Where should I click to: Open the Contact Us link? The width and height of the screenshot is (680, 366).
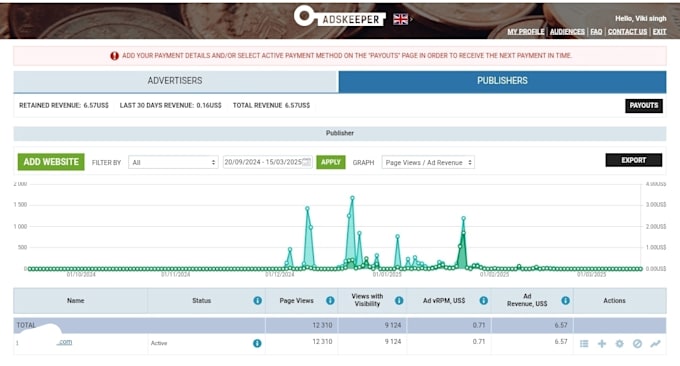click(x=627, y=32)
